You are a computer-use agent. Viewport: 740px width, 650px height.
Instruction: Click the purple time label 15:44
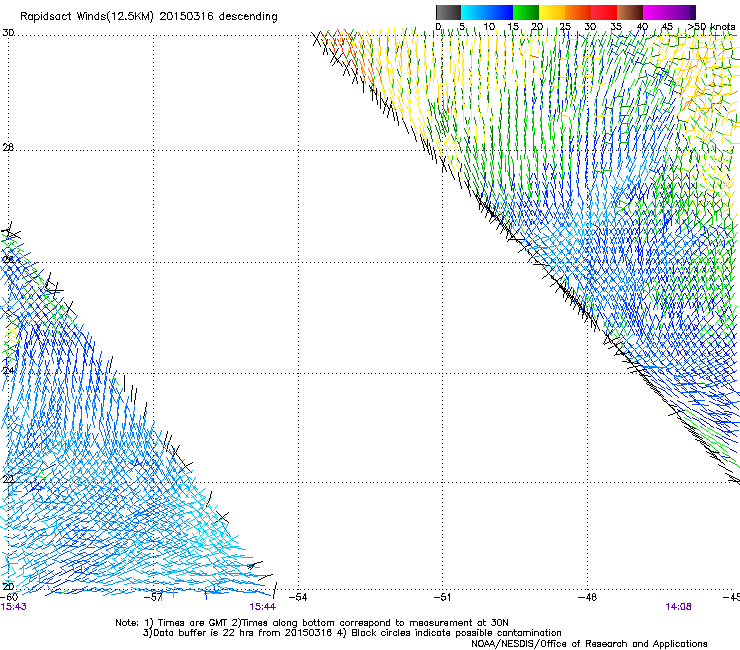coord(262,607)
